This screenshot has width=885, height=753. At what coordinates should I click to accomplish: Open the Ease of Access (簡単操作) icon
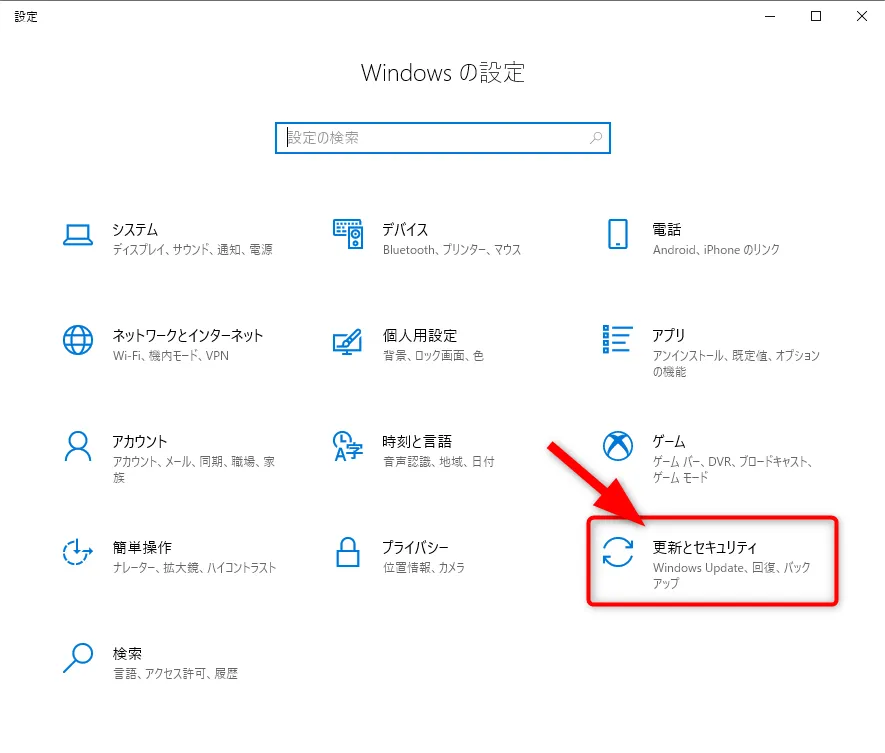78,552
